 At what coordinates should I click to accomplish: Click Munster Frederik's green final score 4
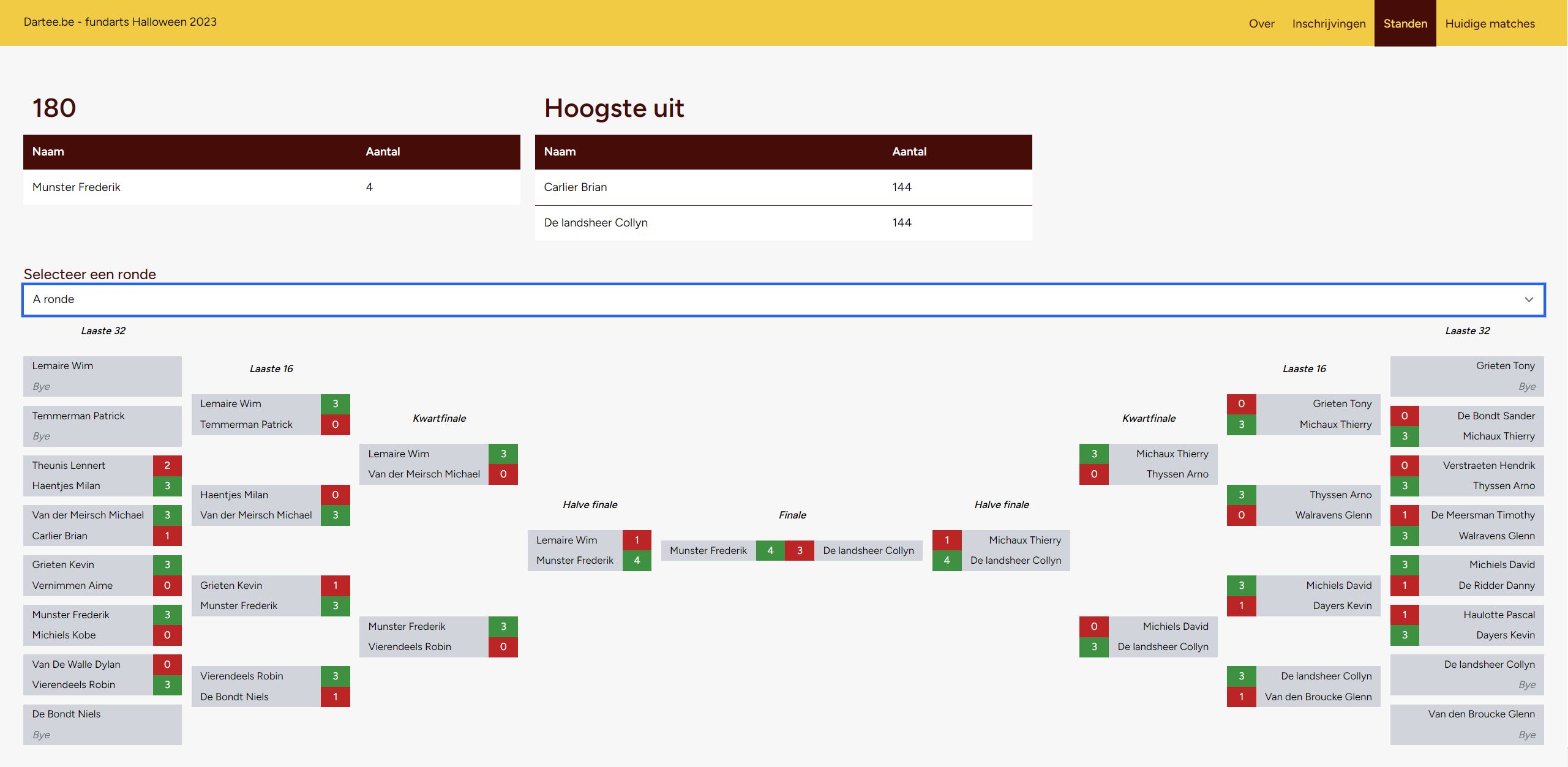coord(770,550)
